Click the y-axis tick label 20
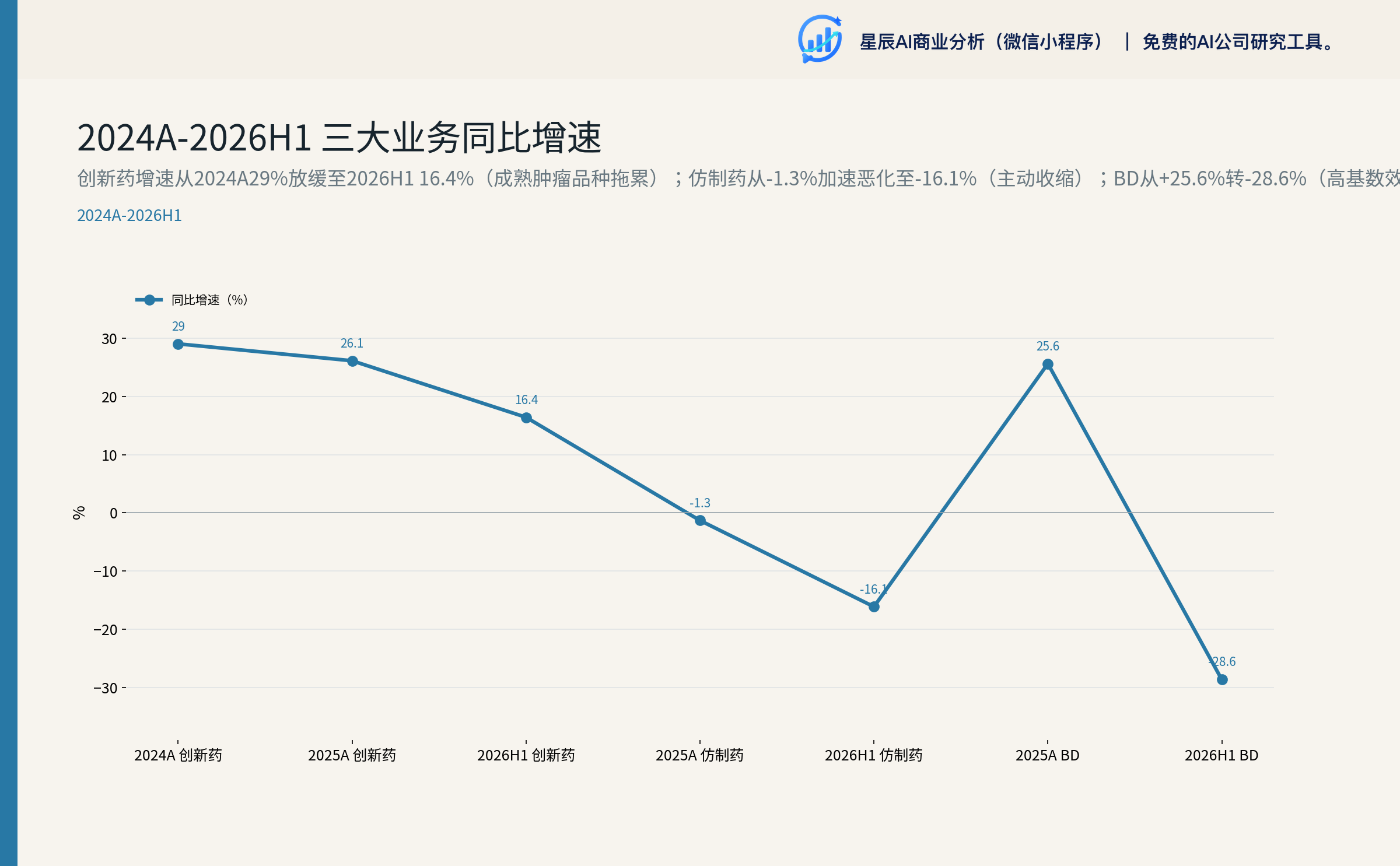This screenshot has width=1400, height=866. click(110, 398)
